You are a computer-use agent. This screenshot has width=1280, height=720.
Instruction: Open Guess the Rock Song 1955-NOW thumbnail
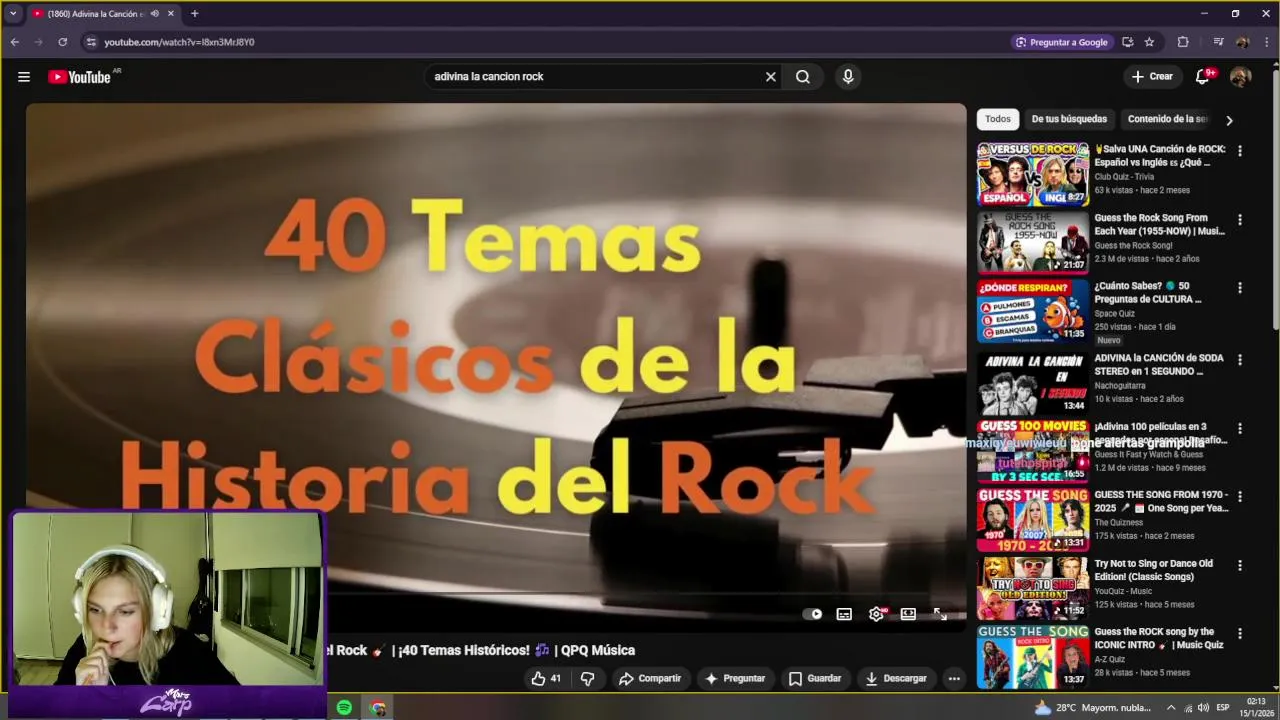(x=1033, y=242)
